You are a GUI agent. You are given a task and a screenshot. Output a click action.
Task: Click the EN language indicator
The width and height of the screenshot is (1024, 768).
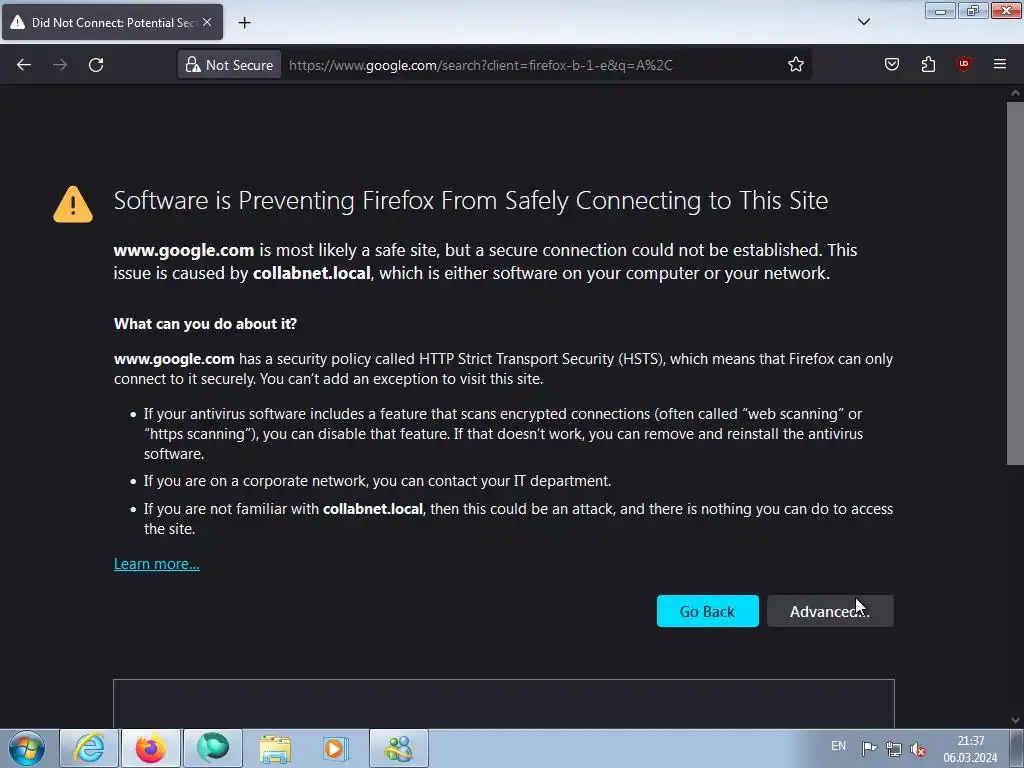tap(839, 746)
